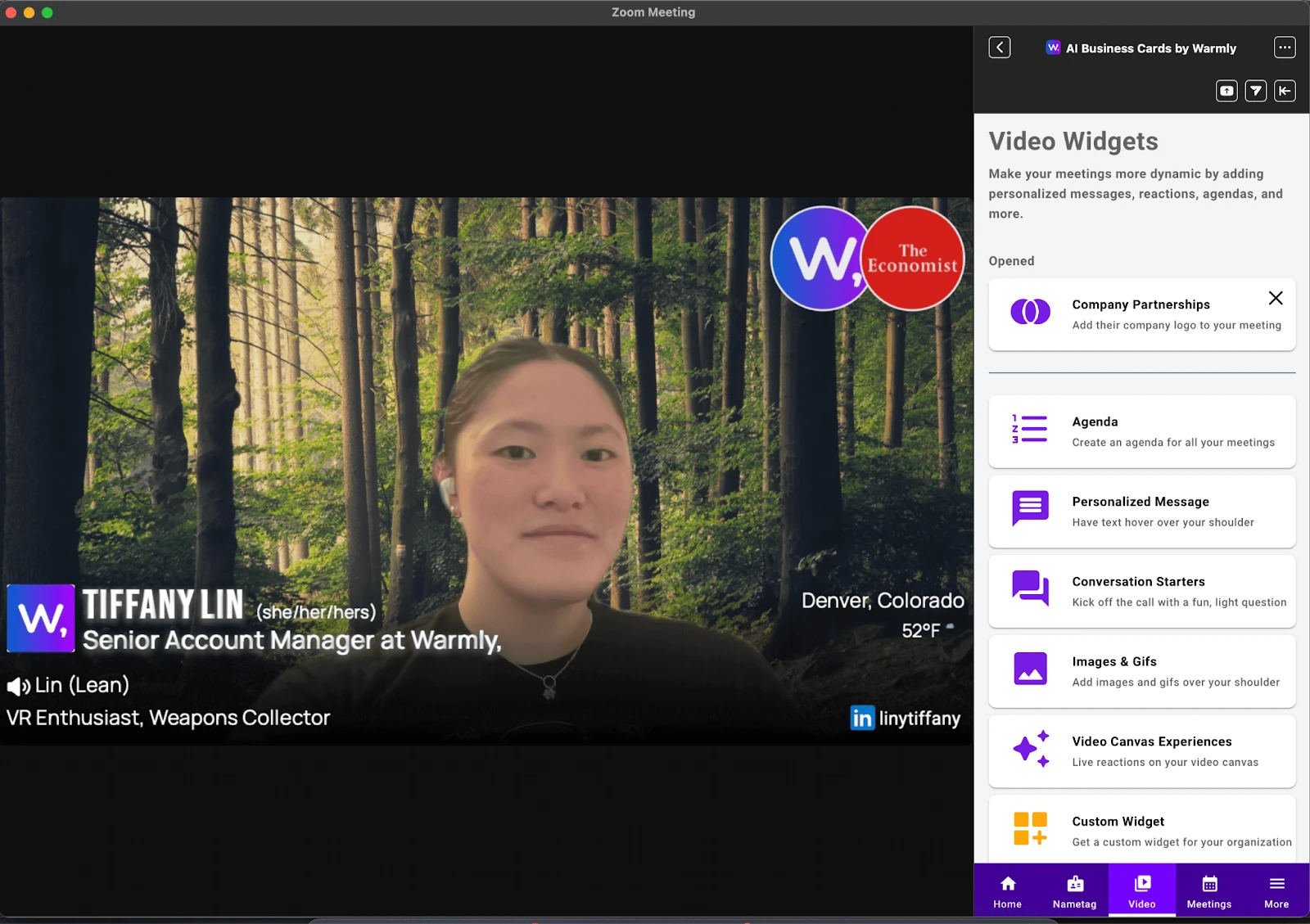Click the Denver, Colorado location text
Viewport: 1310px width, 924px height.
point(883,601)
